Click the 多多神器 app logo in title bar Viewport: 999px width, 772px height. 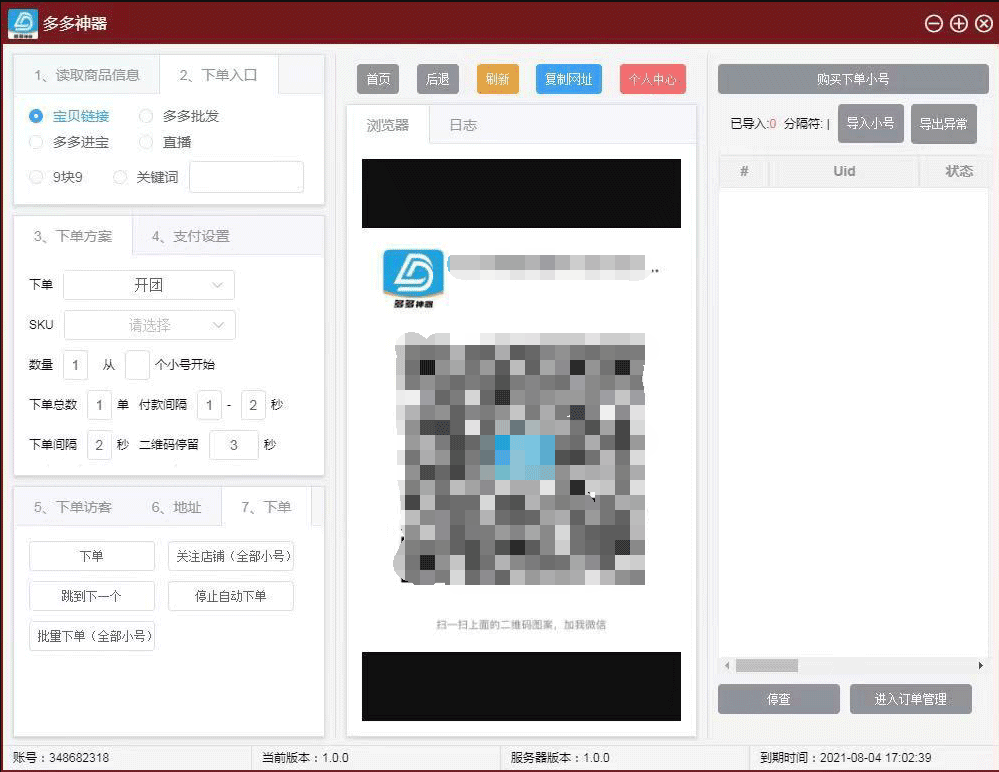23,24
